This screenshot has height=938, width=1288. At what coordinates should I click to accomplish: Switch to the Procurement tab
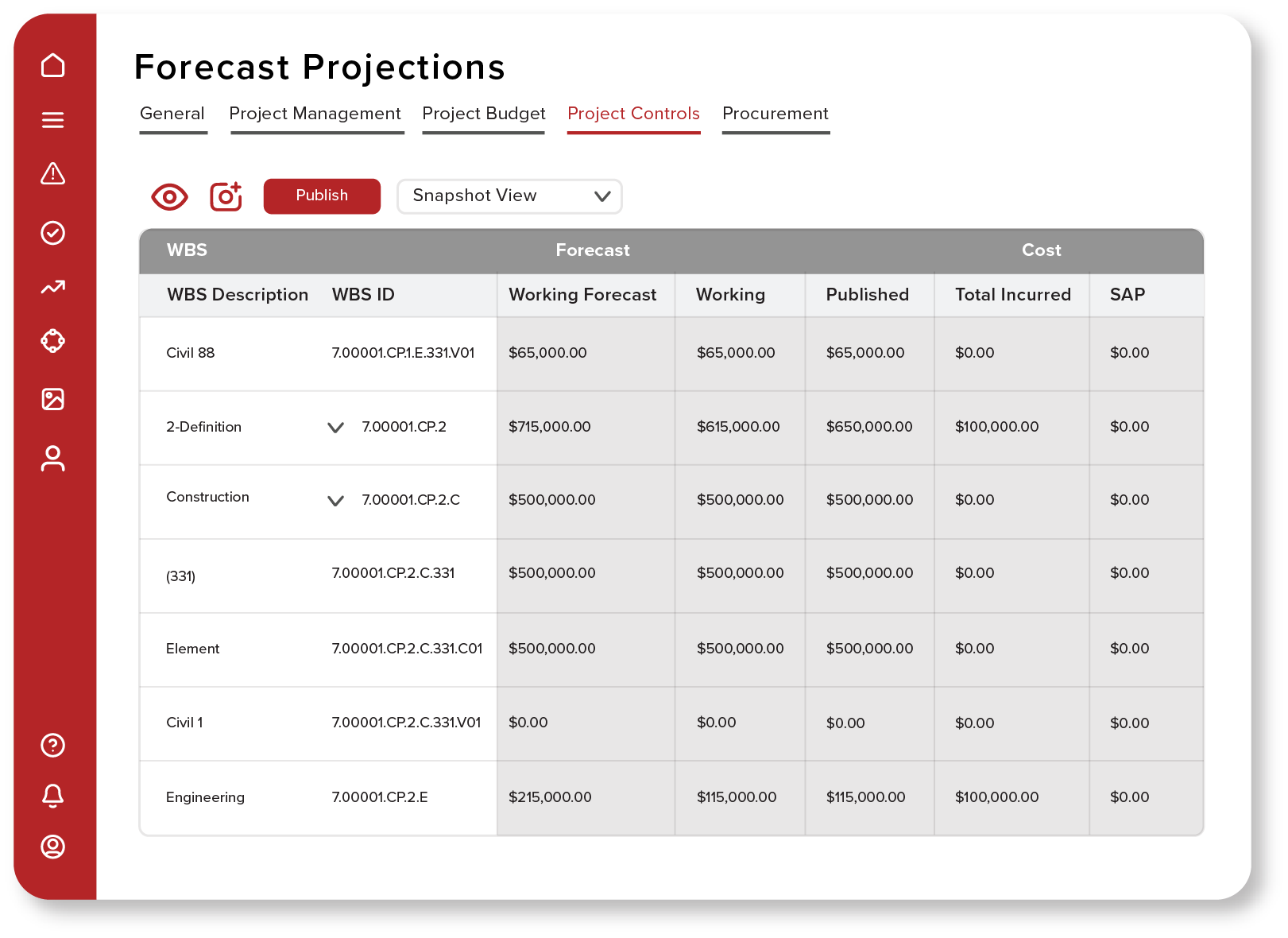(775, 114)
